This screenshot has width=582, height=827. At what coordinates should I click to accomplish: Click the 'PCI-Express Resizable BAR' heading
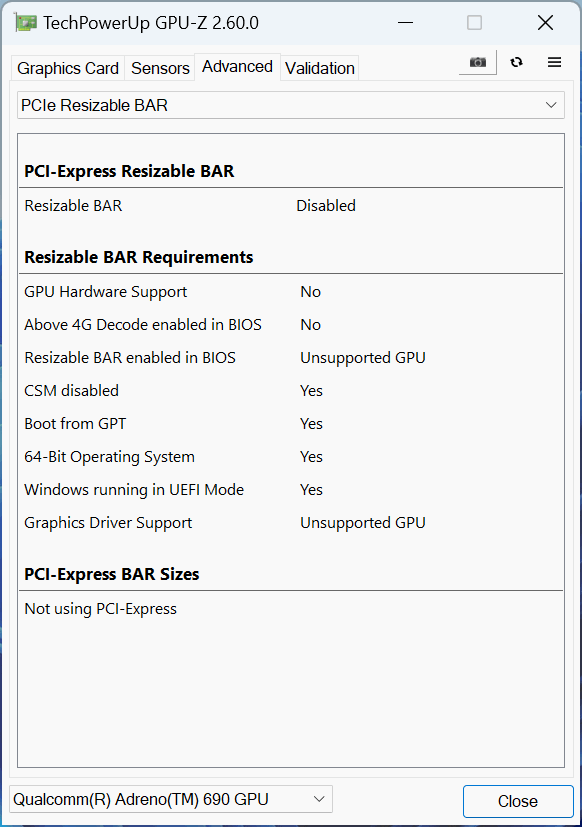pos(129,171)
